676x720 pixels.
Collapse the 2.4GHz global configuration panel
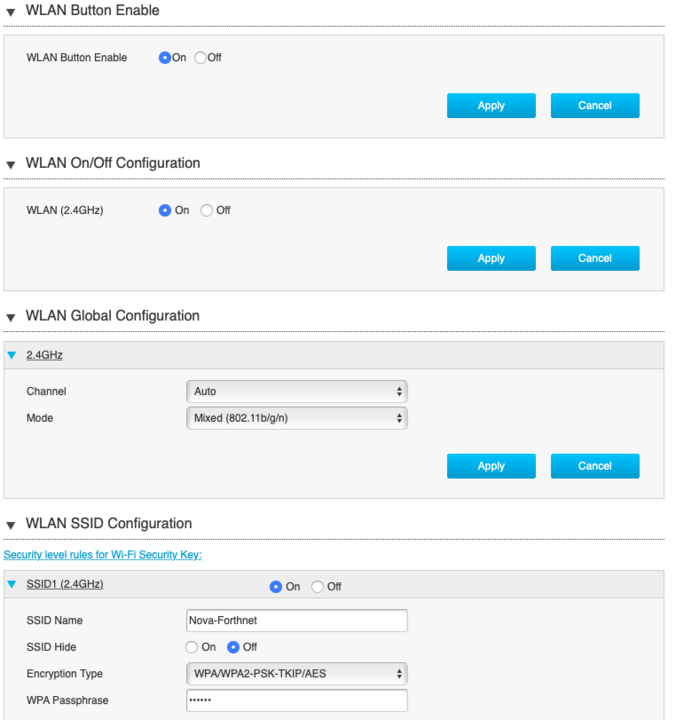tap(12, 355)
